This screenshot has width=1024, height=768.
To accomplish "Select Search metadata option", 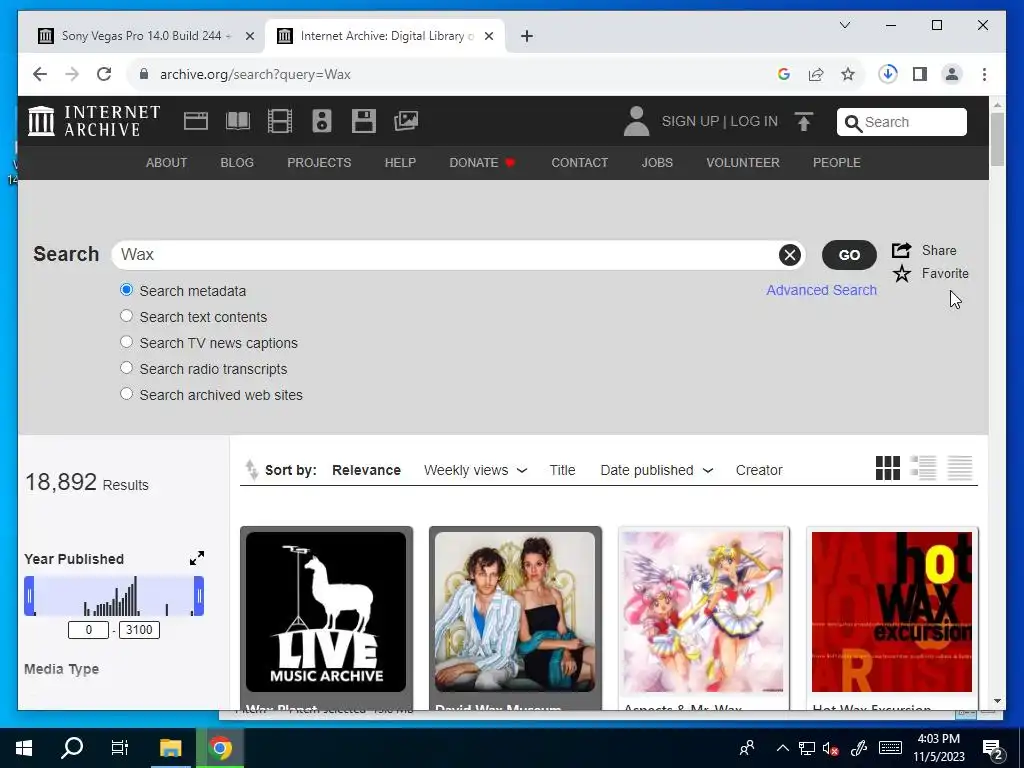I will pos(127,290).
